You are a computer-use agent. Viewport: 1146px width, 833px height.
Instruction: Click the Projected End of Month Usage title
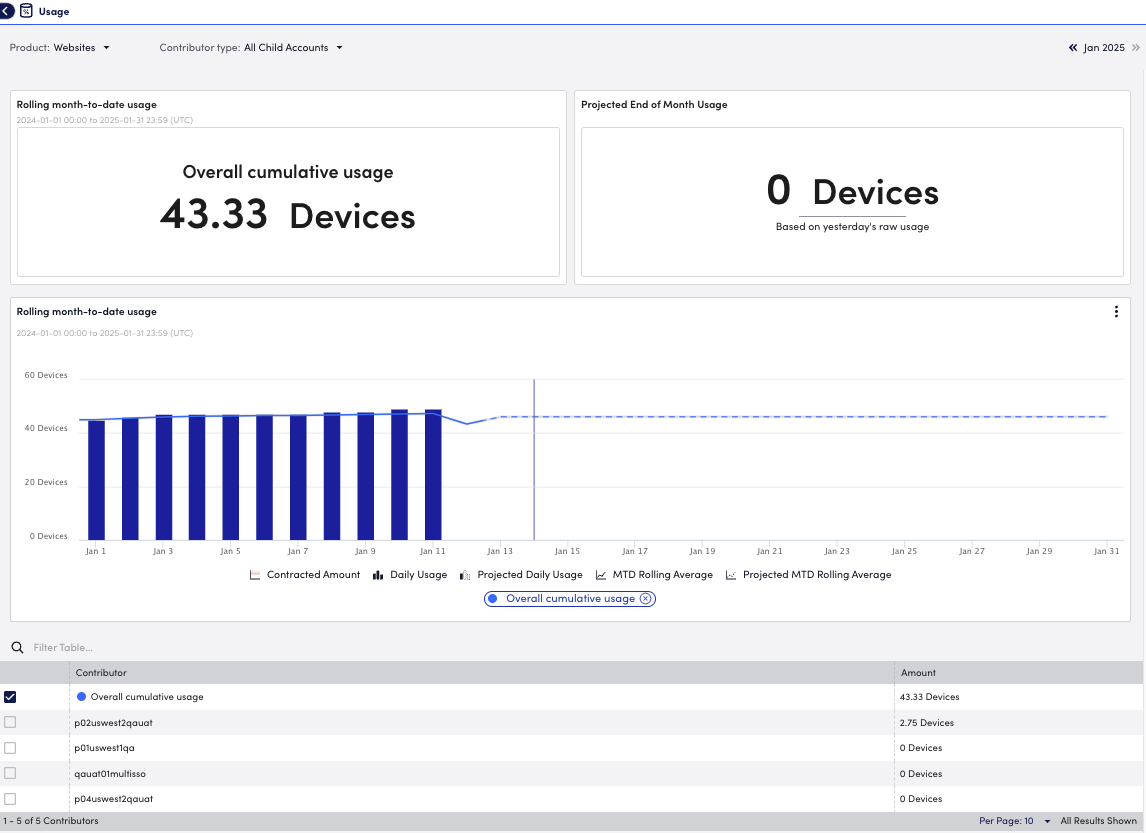point(654,104)
